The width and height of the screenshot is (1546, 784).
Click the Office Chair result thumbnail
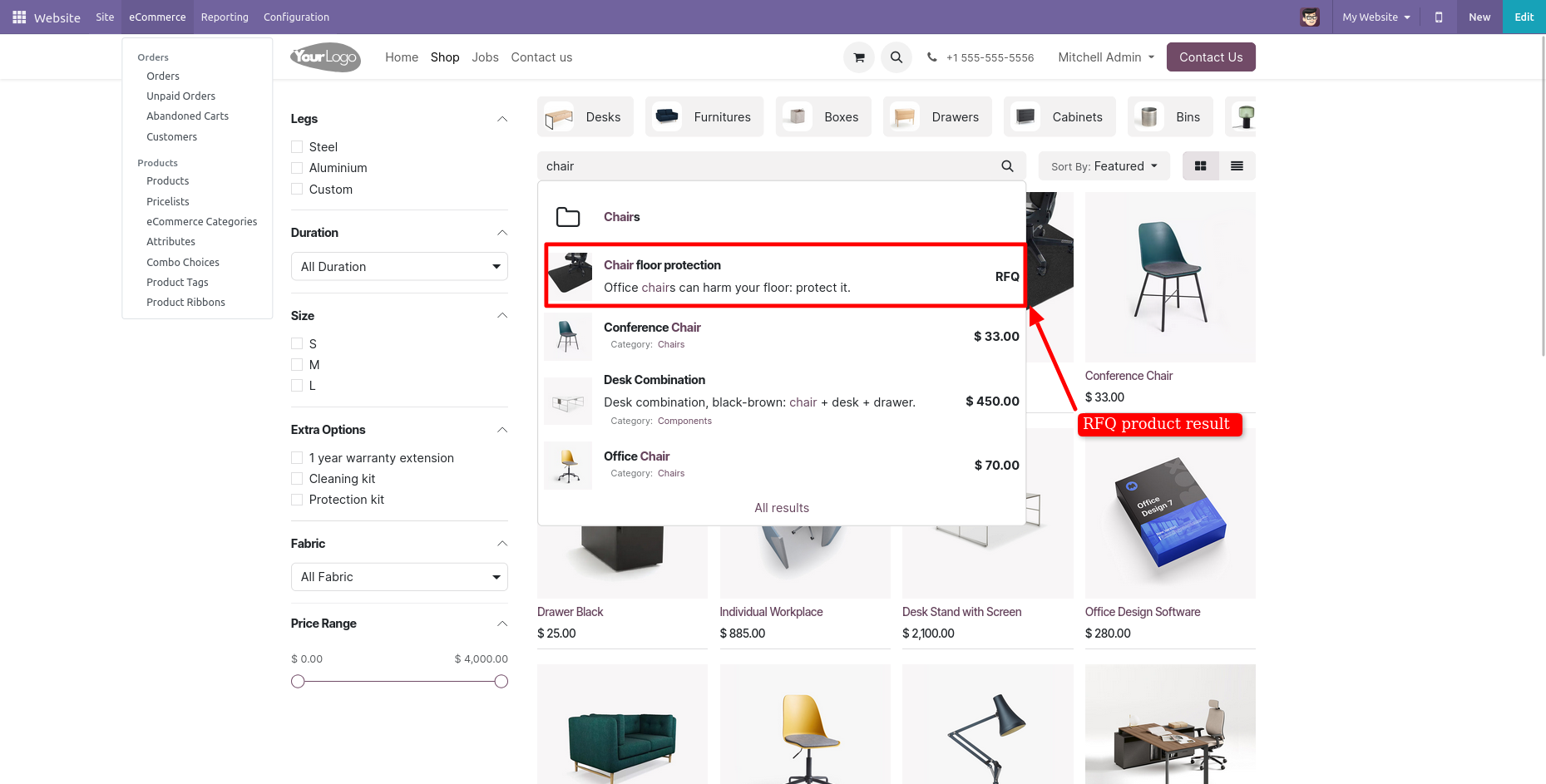point(568,465)
